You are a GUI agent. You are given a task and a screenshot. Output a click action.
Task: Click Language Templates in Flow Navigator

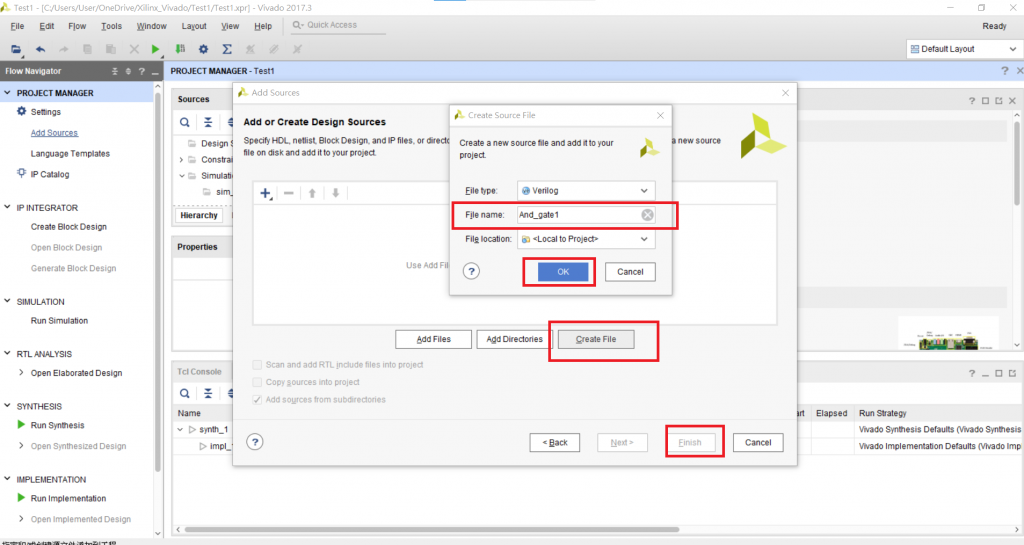click(x=70, y=153)
